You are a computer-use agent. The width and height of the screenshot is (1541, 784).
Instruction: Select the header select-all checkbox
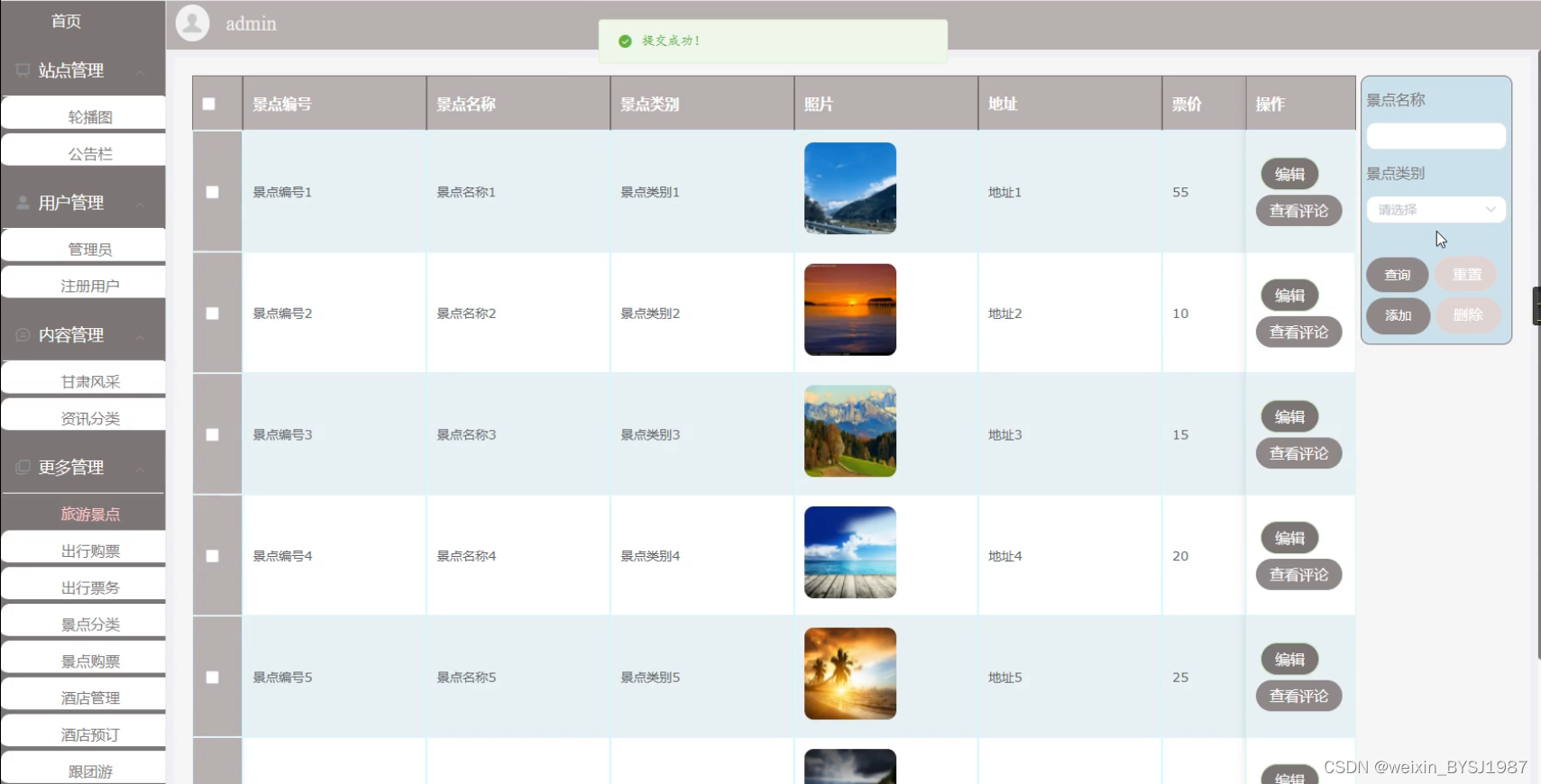tap(208, 104)
